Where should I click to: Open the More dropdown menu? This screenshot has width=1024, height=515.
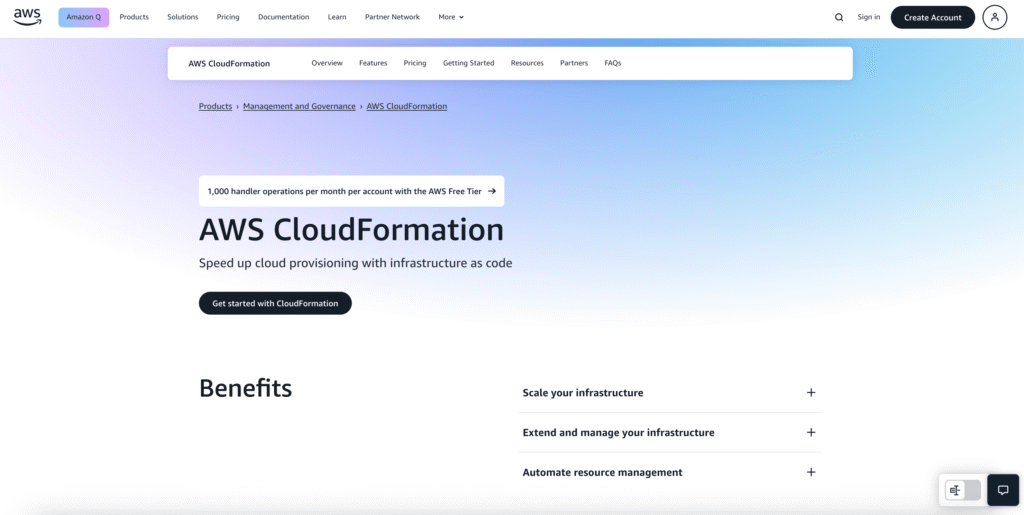(451, 18)
